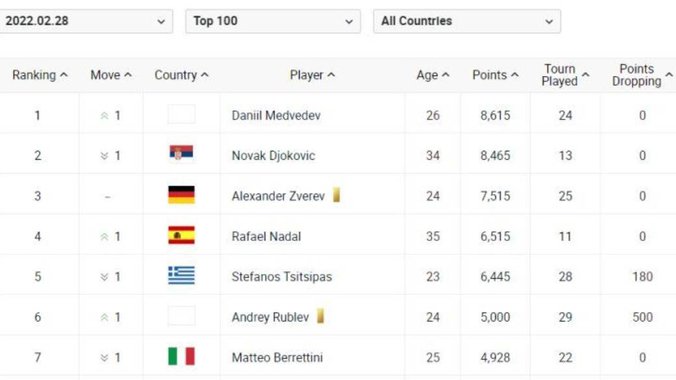676x380 pixels.
Task: Click the Serbia flag icon
Action: pos(181,153)
